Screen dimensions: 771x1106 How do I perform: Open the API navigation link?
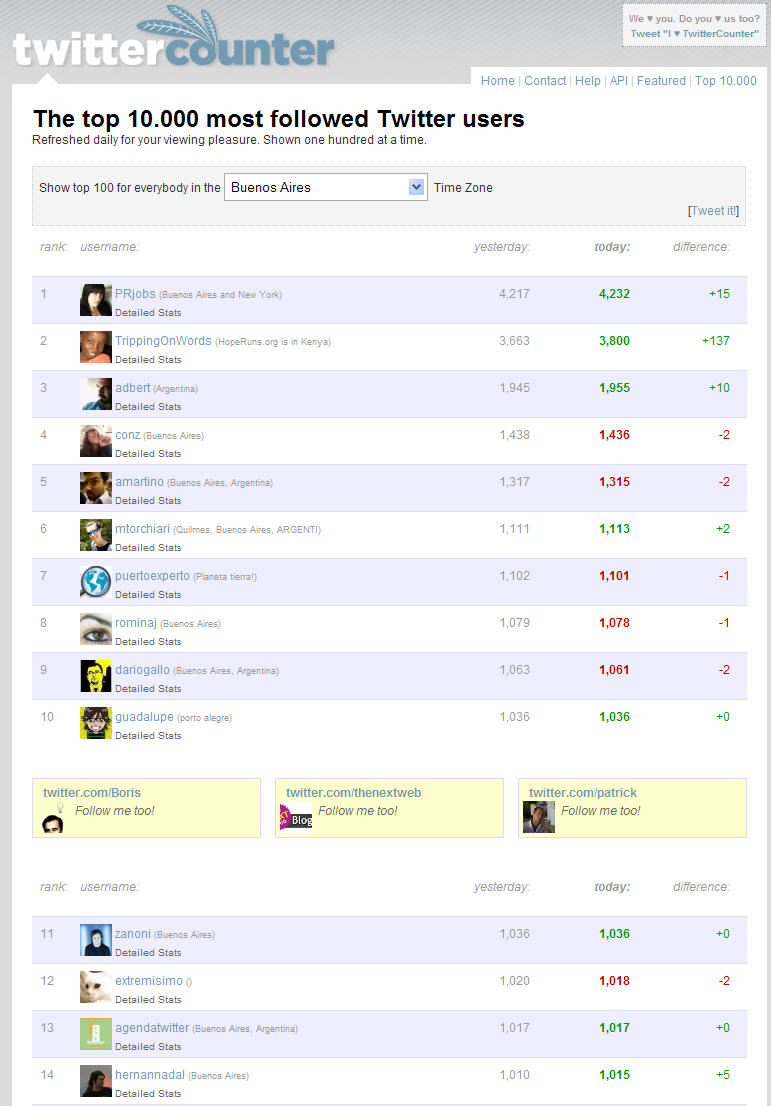pyautogui.click(x=619, y=81)
